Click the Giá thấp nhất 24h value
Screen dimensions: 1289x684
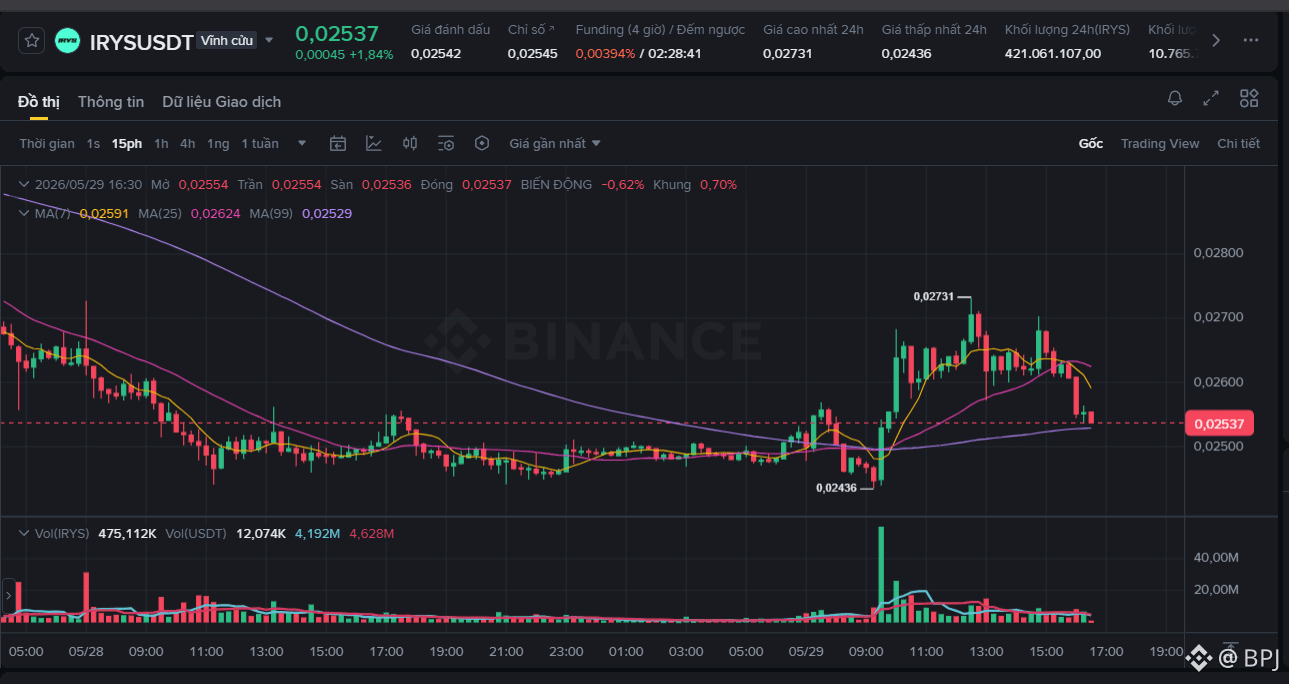tap(906, 53)
